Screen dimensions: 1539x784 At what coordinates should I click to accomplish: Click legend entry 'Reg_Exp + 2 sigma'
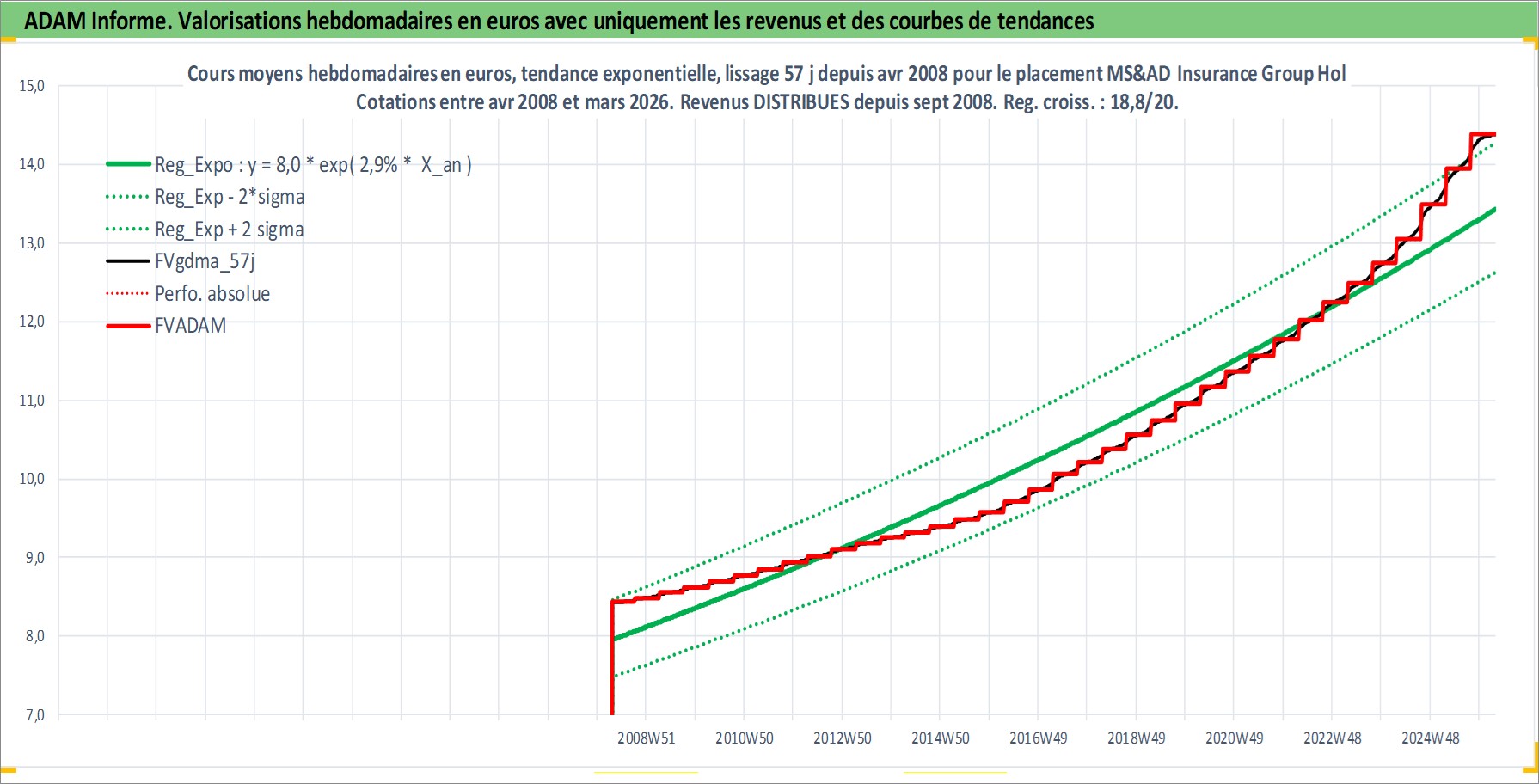point(230,230)
